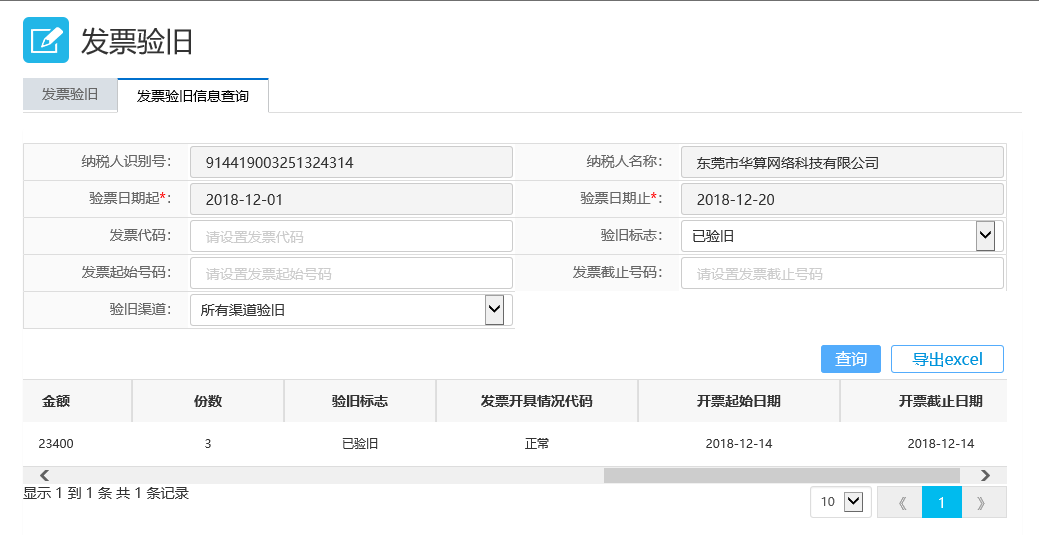This screenshot has width=1039, height=535.
Task: Go to next page with » icon
Action: pyautogui.click(x=983, y=503)
